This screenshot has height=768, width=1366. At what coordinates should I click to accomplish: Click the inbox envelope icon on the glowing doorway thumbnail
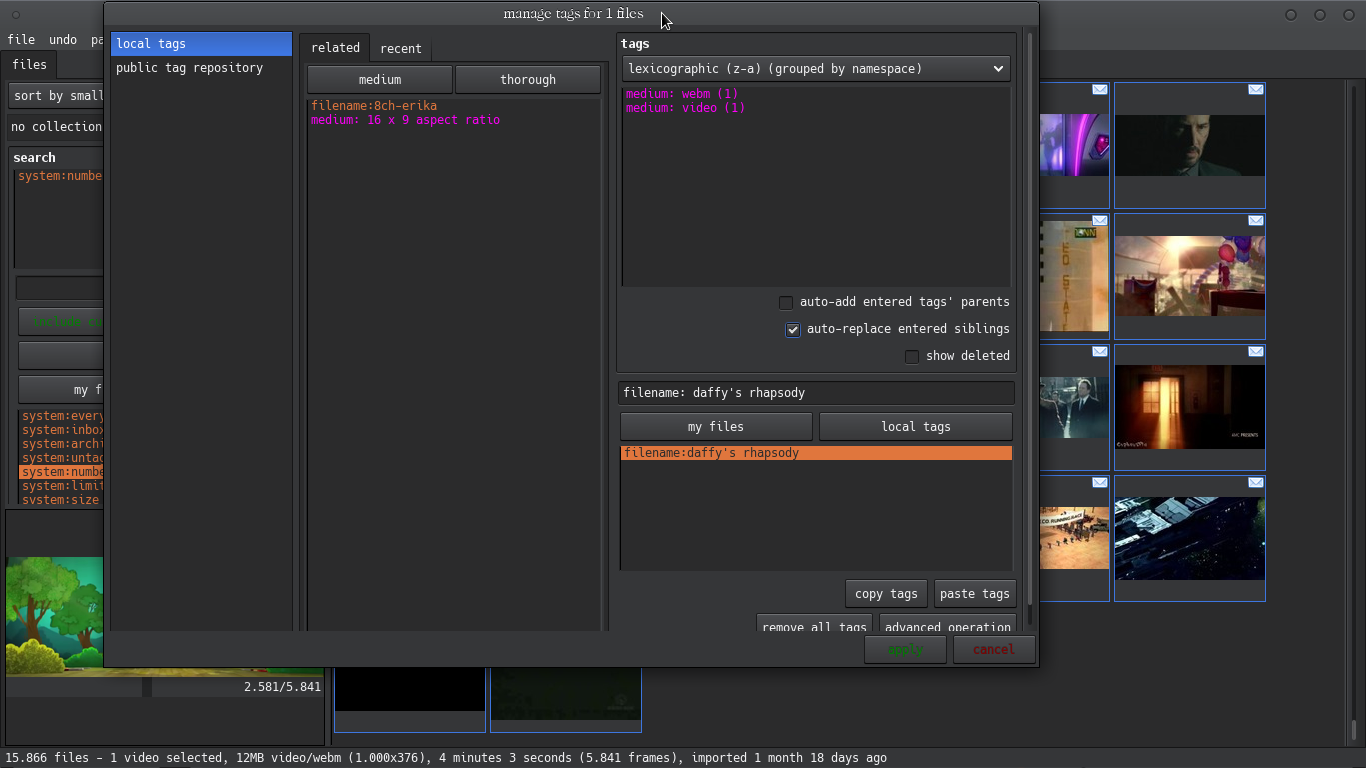[x=1255, y=352]
